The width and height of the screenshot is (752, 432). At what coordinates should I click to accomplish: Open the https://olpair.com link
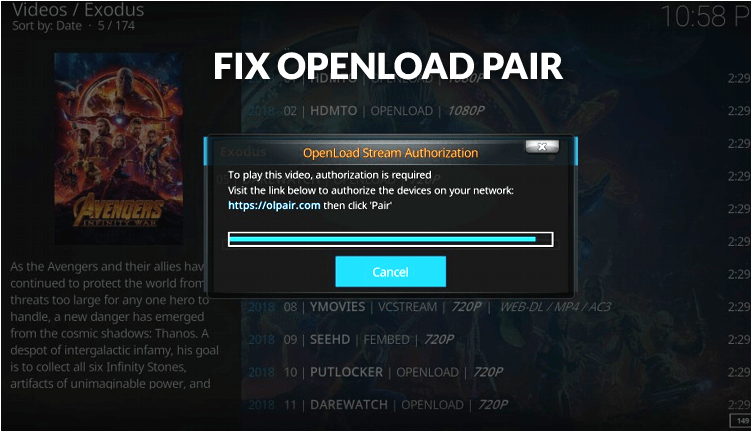pyautogui.click(x=274, y=206)
